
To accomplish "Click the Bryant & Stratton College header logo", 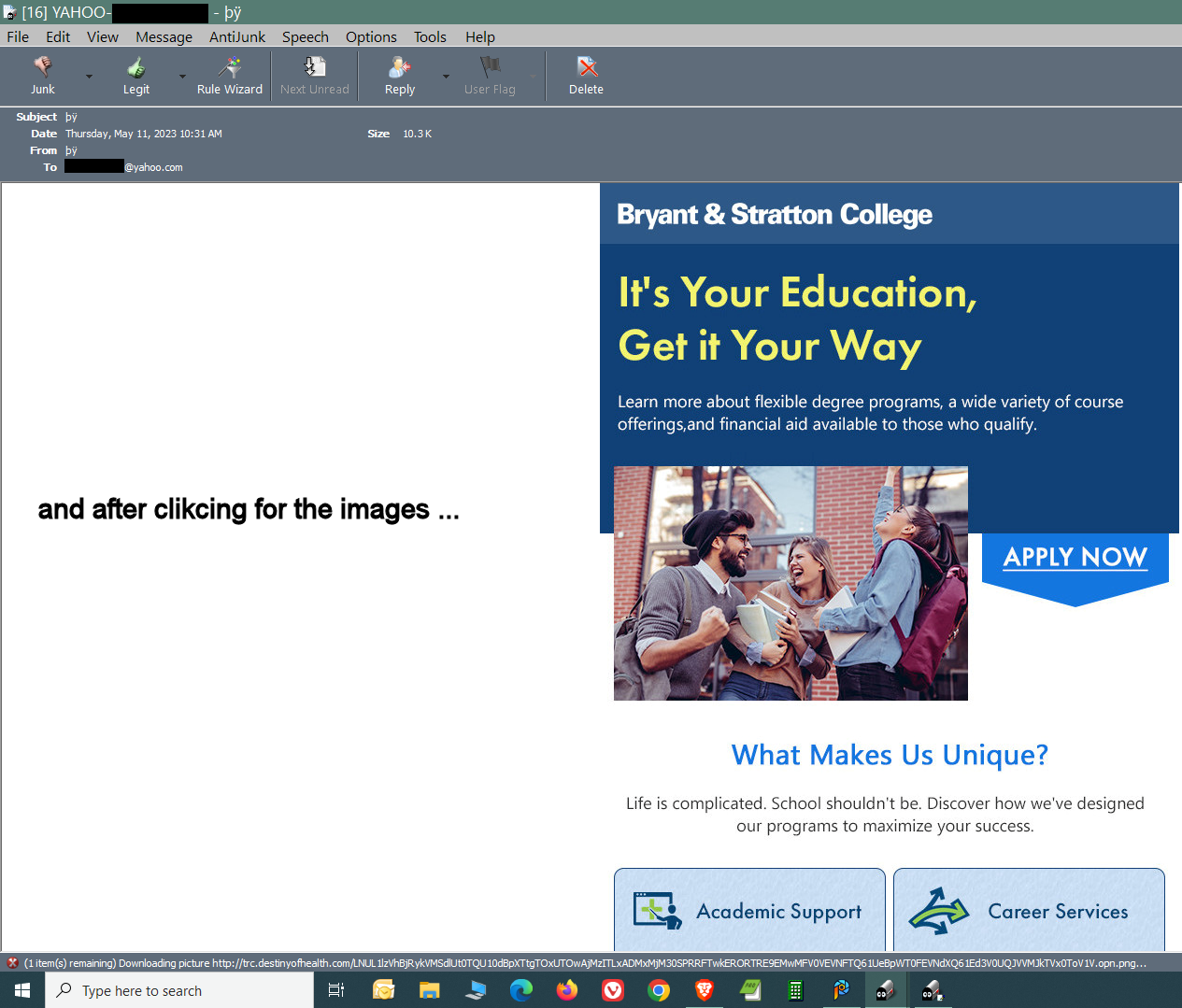I will tap(775, 214).
